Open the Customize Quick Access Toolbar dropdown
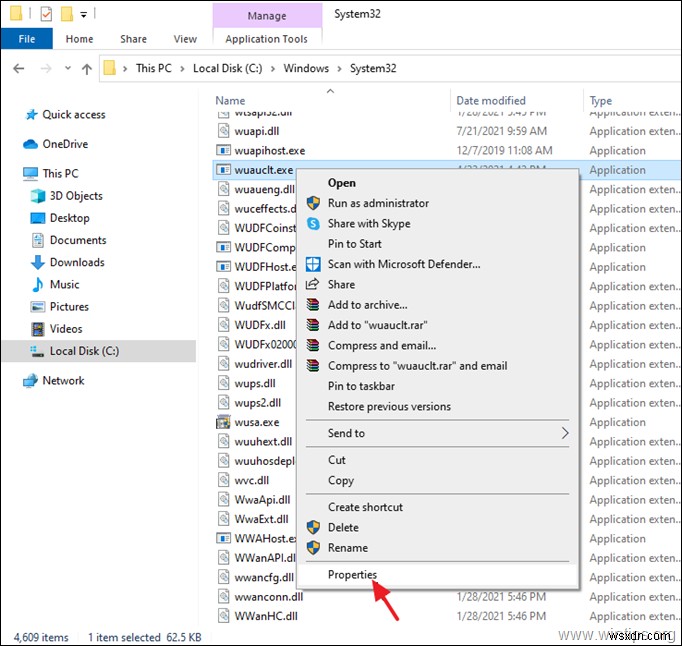682x646 pixels. tap(84, 15)
